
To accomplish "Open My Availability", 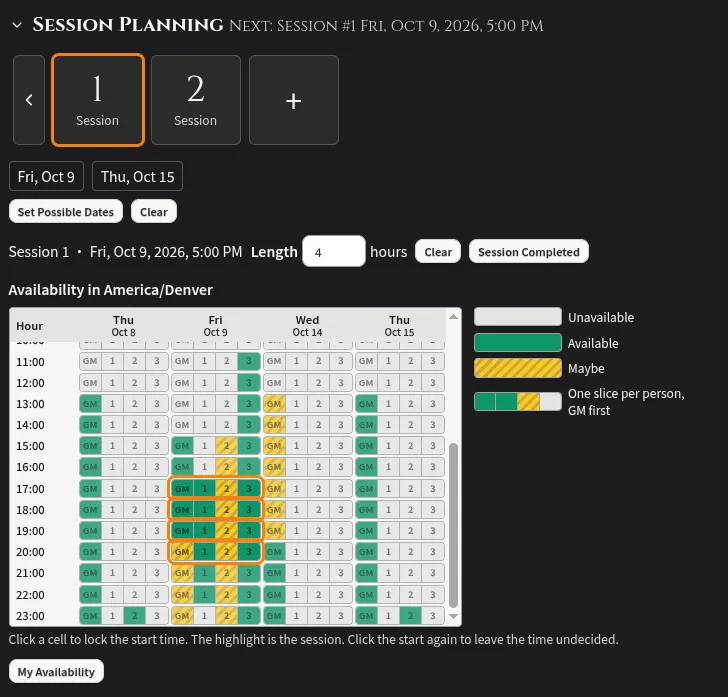I will (56, 671).
